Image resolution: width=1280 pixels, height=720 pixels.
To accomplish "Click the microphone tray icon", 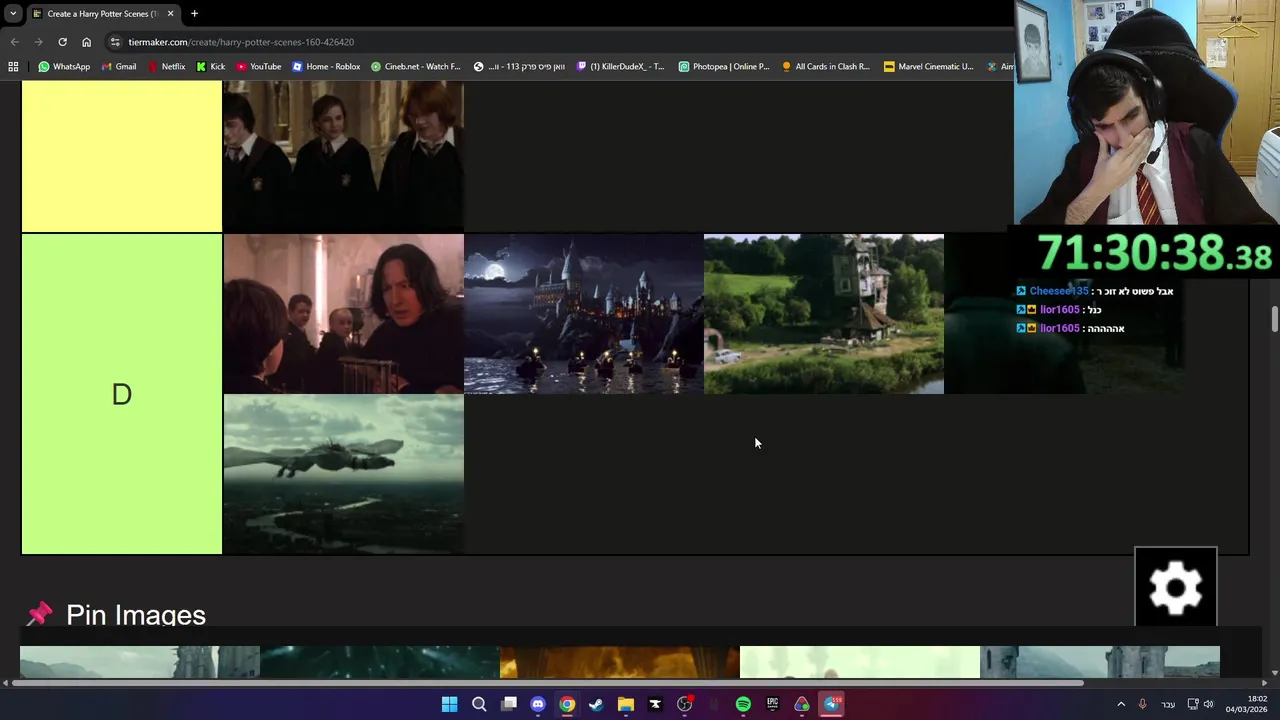I will (x=1142, y=704).
